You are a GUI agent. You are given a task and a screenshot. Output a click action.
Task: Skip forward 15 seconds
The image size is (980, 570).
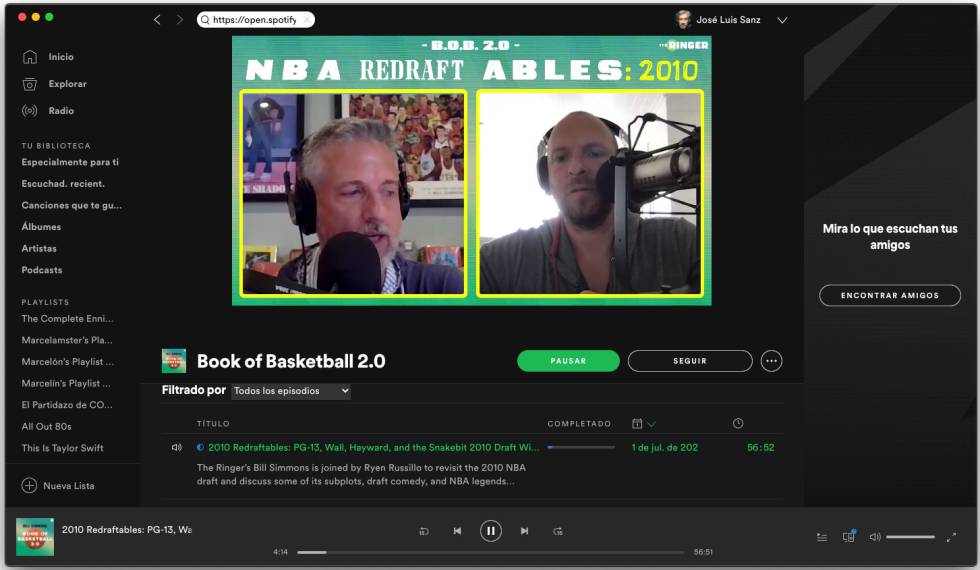[x=558, y=531]
